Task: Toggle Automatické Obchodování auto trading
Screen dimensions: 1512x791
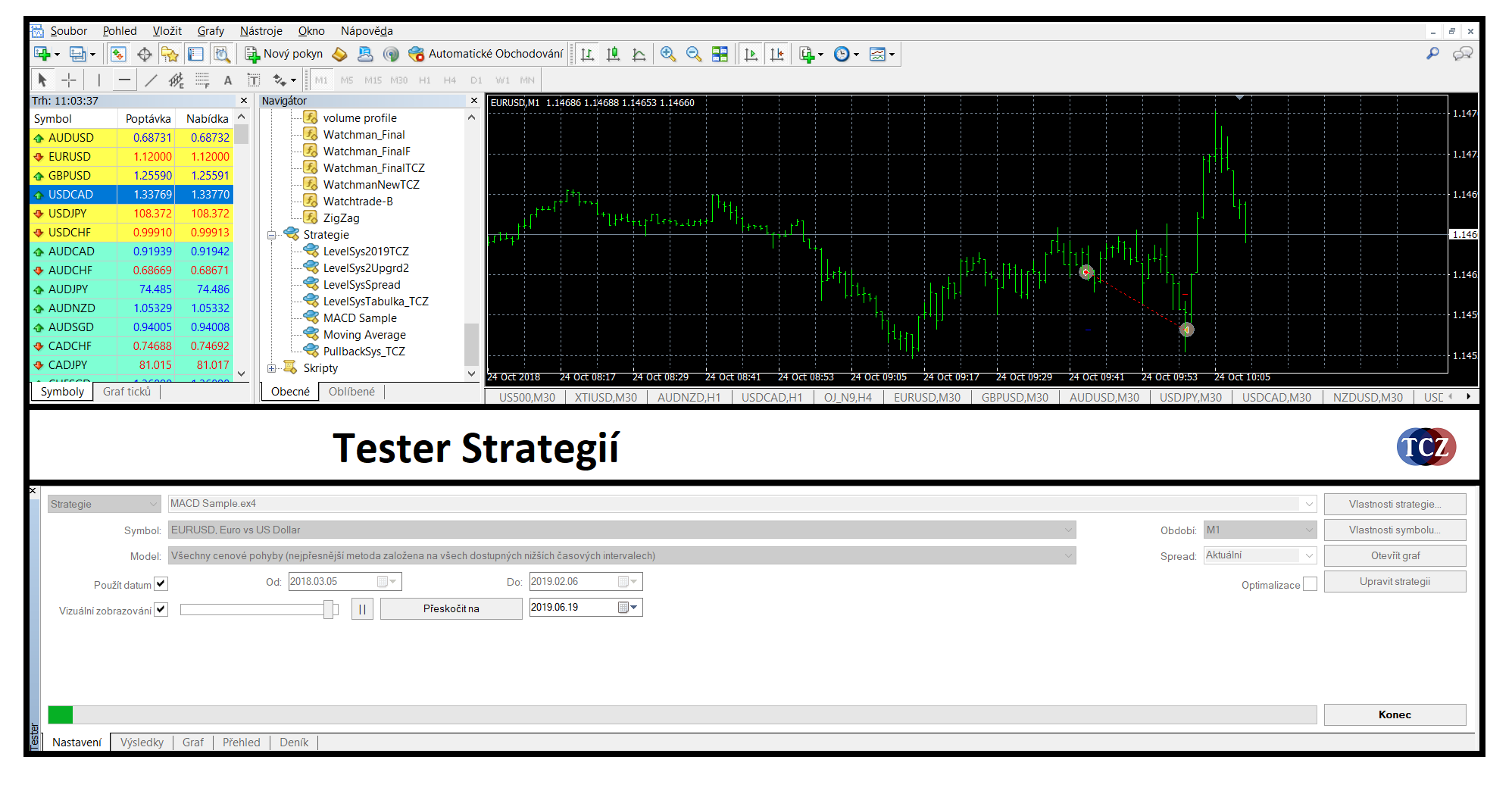Action: click(x=486, y=54)
